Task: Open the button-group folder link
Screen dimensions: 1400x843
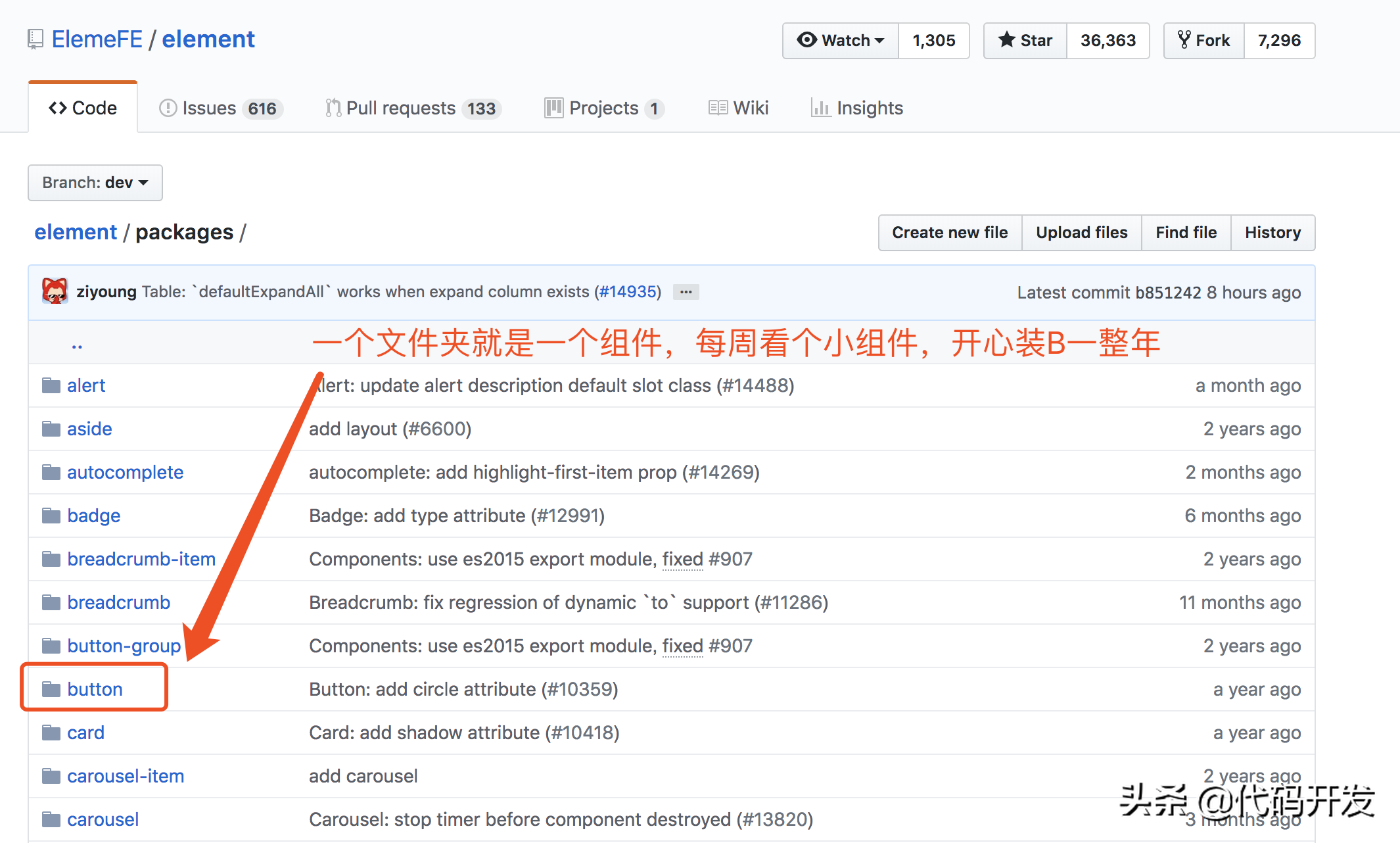Action: [x=124, y=646]
